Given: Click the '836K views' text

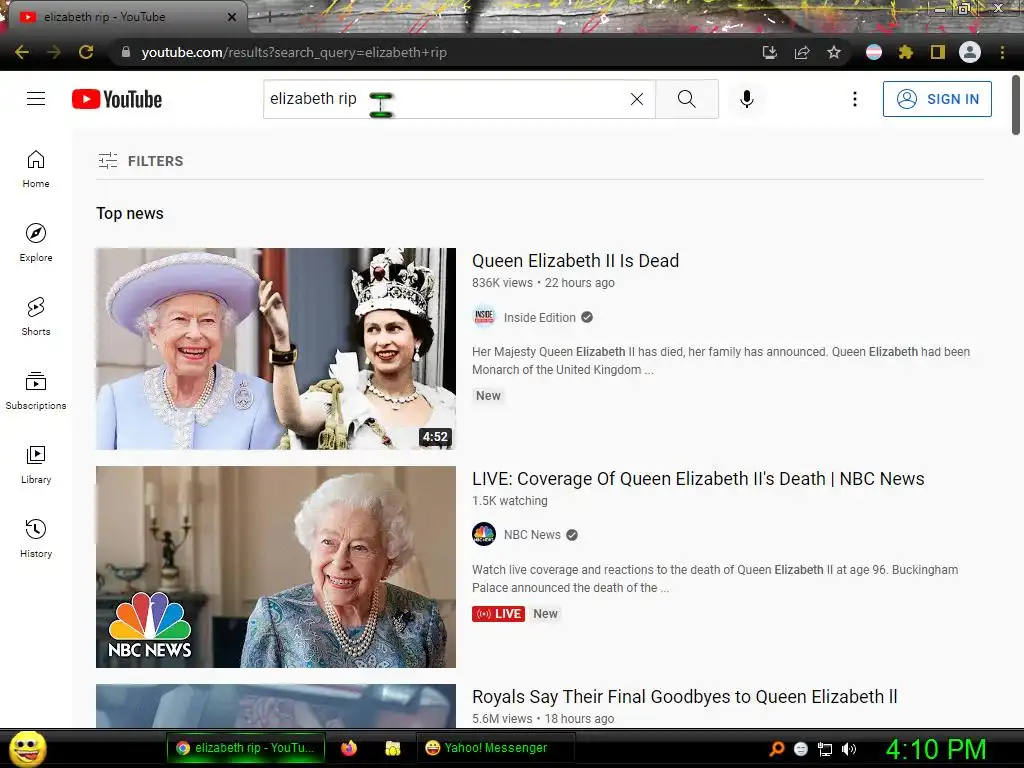Looking at the screenshot, I should [502, 283].
